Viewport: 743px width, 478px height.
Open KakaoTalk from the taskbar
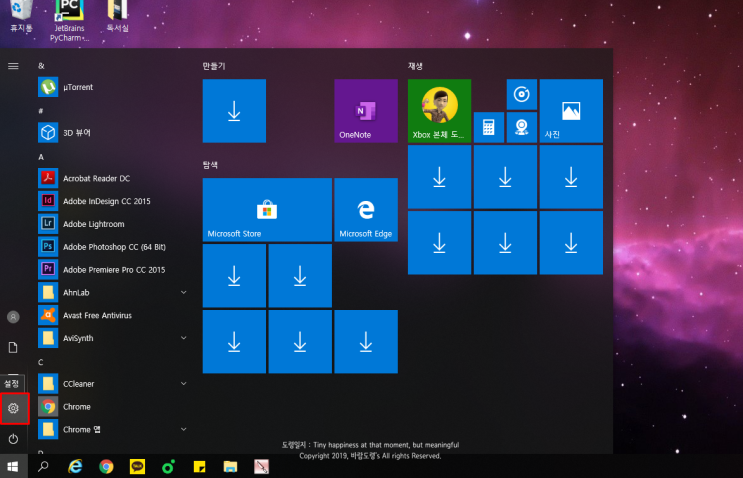pos(137,467)
